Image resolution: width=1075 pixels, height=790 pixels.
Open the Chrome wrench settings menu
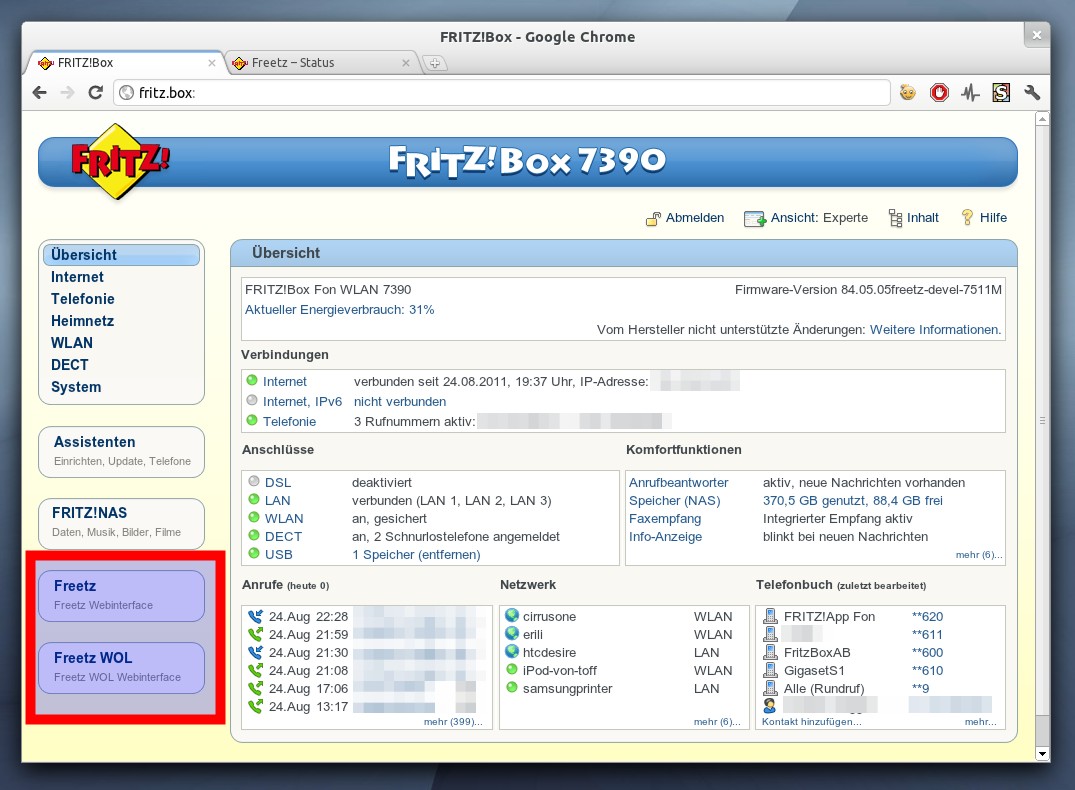click(x=1032, y=93)
